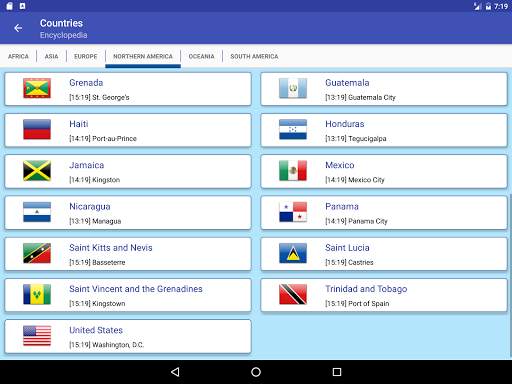The height and width of the screenshot is (384, 512).
Task: Tap the Nicaragua flag icon
Action: click(x=37, y=212)
